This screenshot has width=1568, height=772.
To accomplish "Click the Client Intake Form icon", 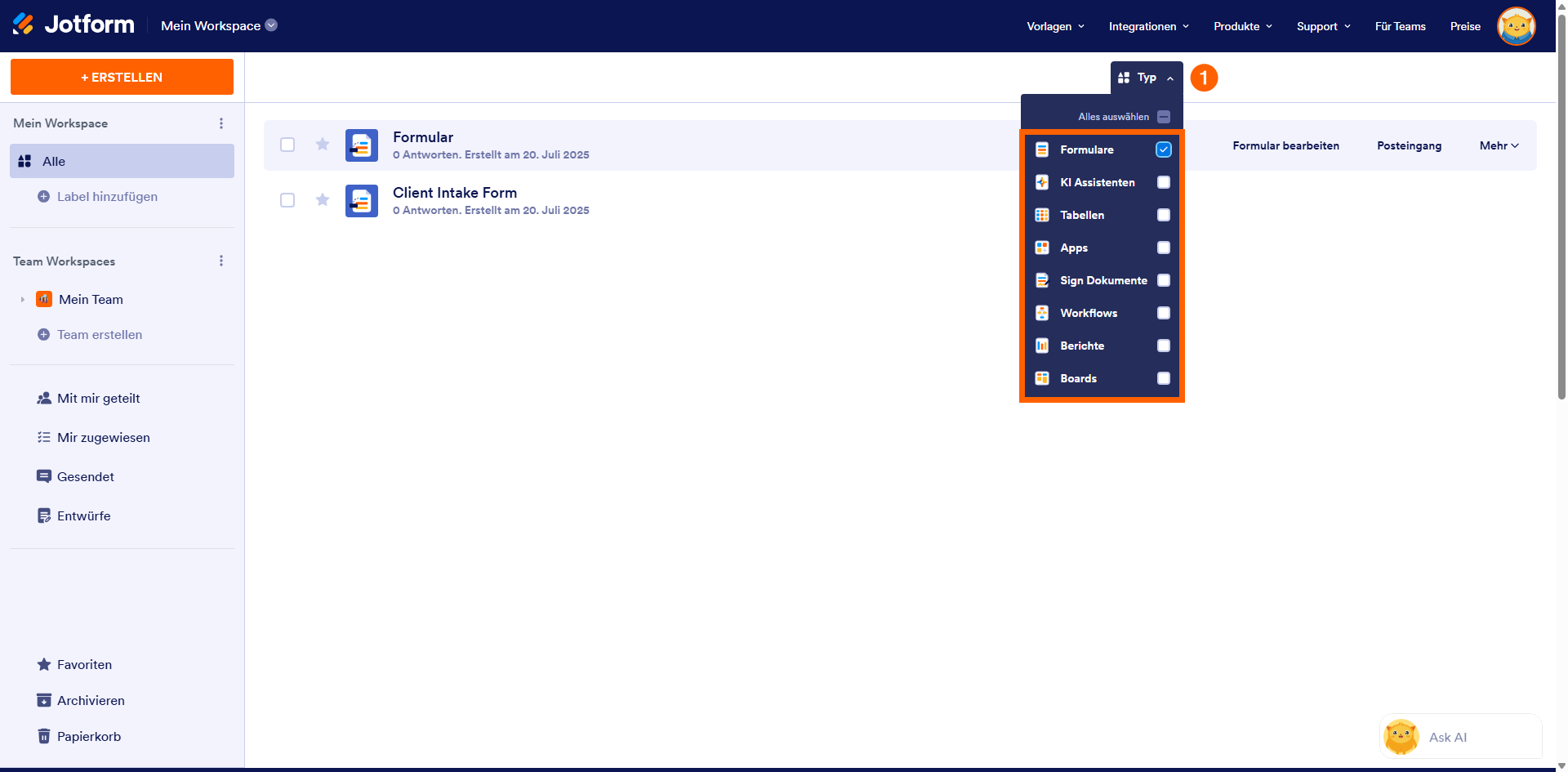I will (362, 201).
